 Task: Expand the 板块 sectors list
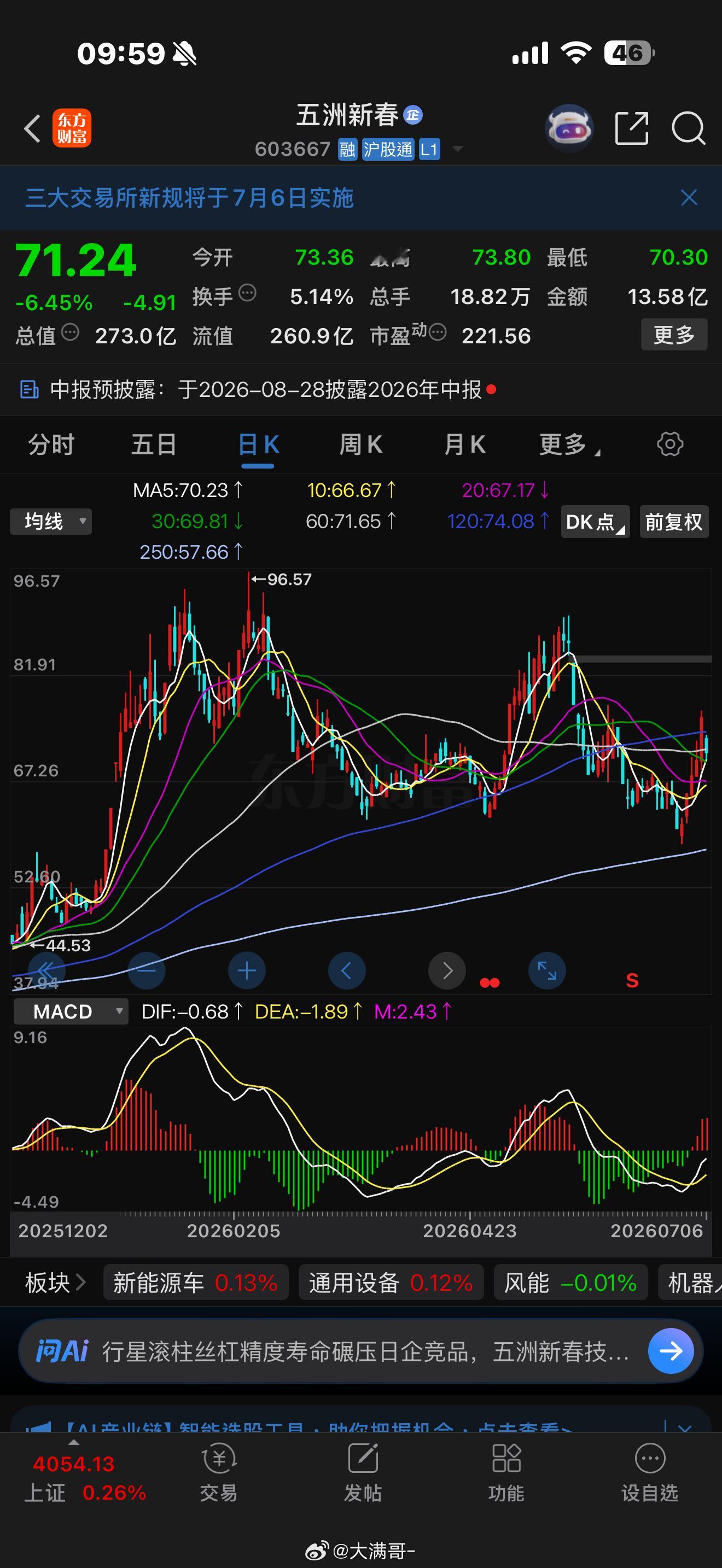[55, 1283]
